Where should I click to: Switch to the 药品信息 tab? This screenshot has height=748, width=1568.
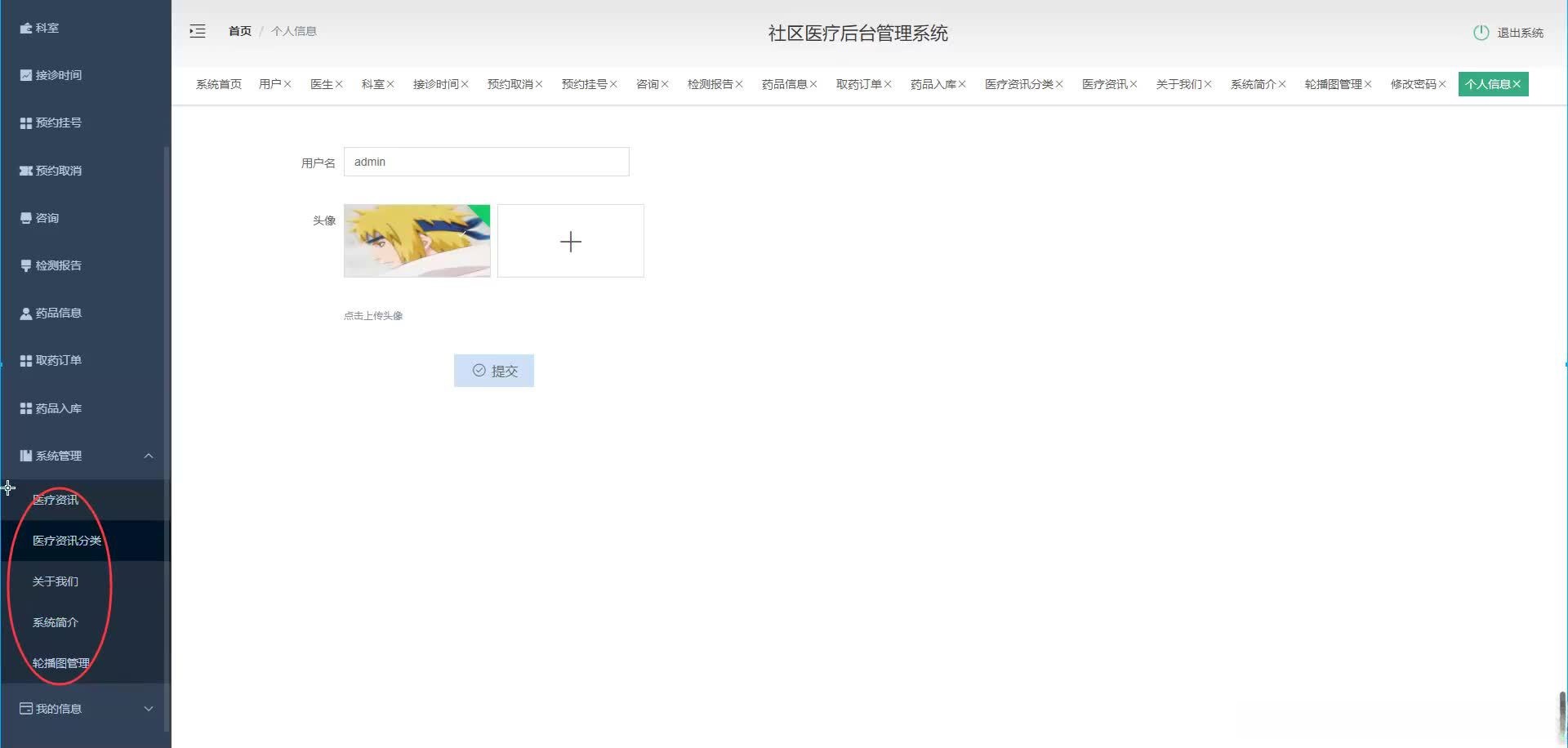pos(784,83)
